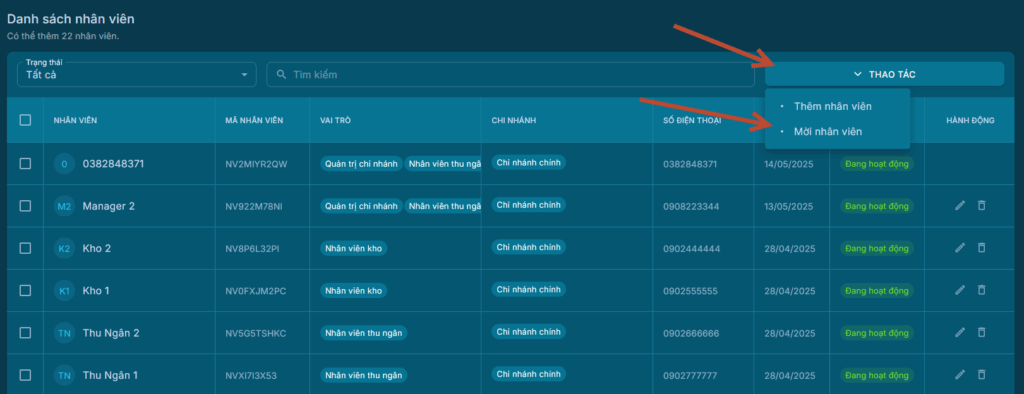1024x394 pixels.
Task: Click the K1 avatar of Kho 1
Action: pyautogui.click(x=64, y=291)
